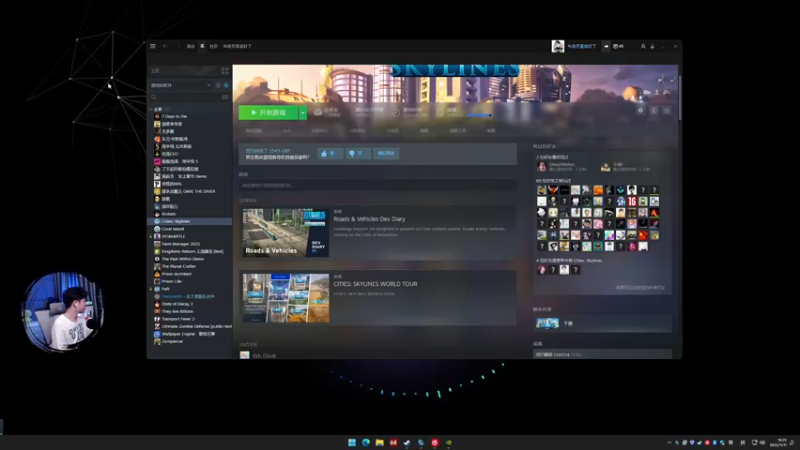
Task: Click thumbs down recommend button
Action: pyautogui.click(x=358, y=153)
